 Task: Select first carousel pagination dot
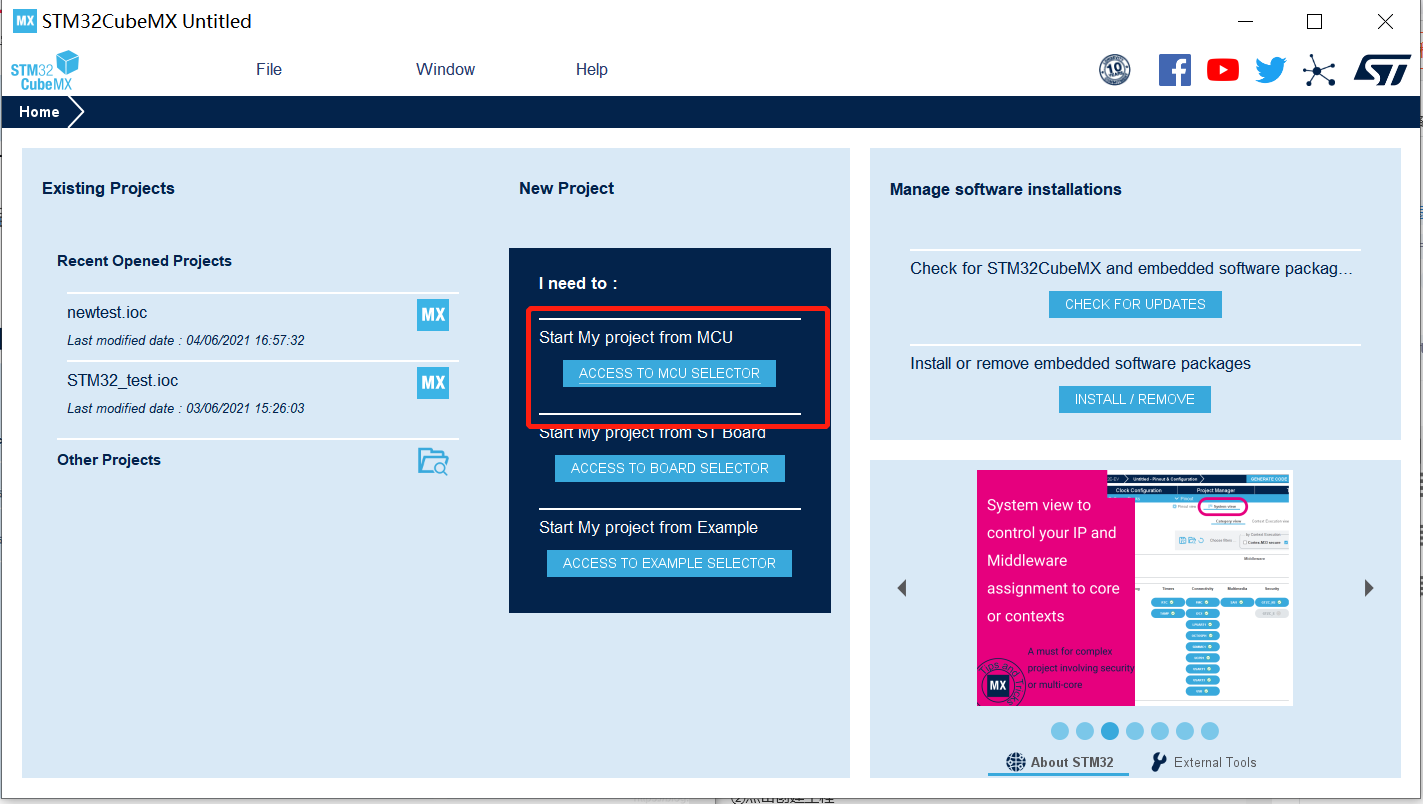tap(1060, 731)
